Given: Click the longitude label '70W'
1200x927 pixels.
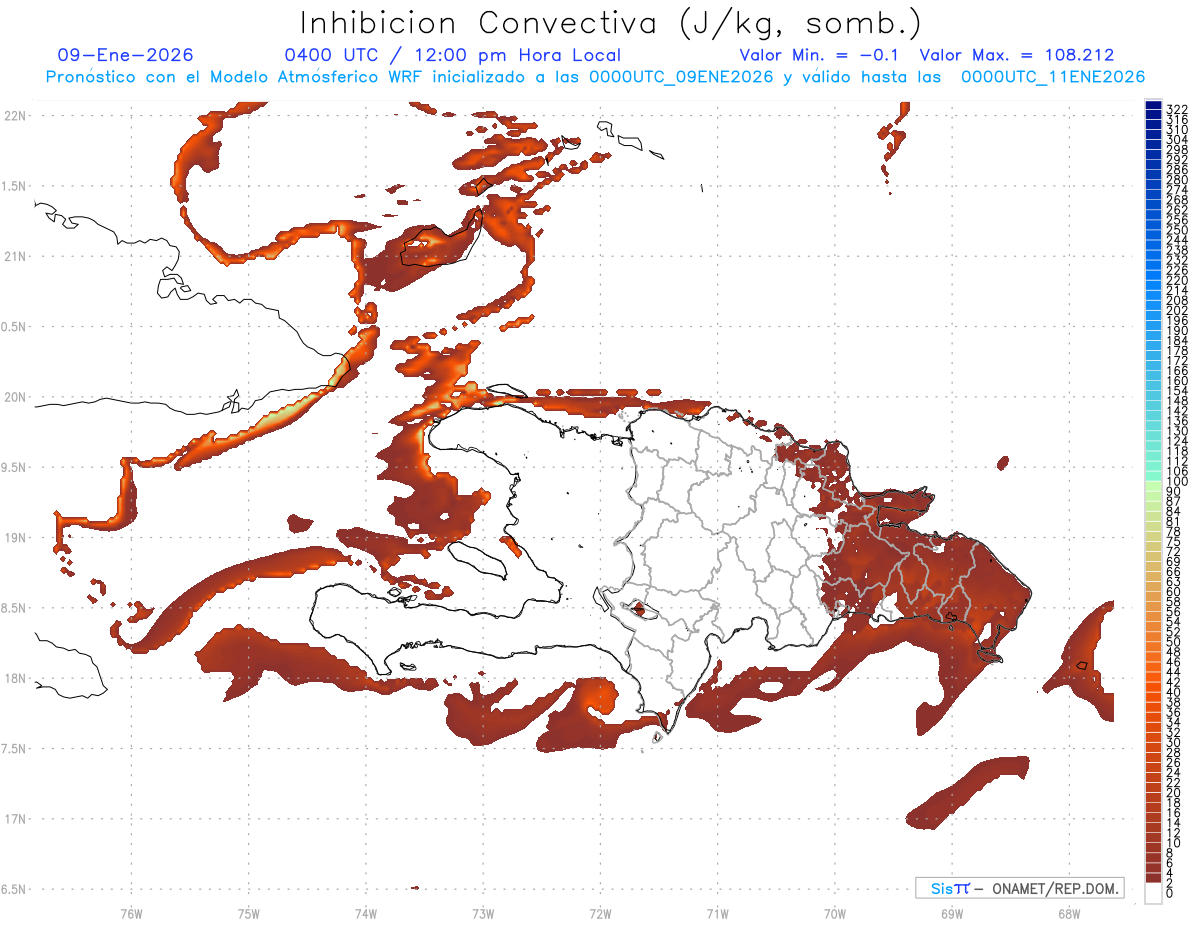Looking at the screenshot, I should [x=834, y=912].
